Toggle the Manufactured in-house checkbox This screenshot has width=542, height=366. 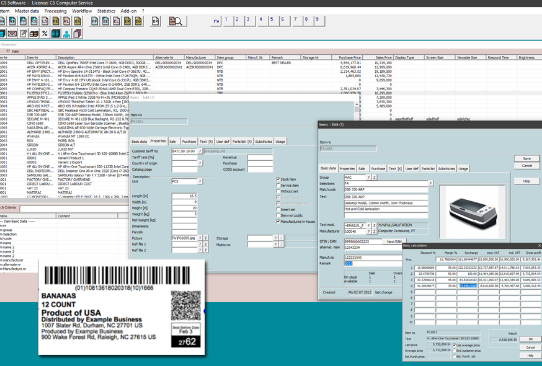tap(278, 221)
